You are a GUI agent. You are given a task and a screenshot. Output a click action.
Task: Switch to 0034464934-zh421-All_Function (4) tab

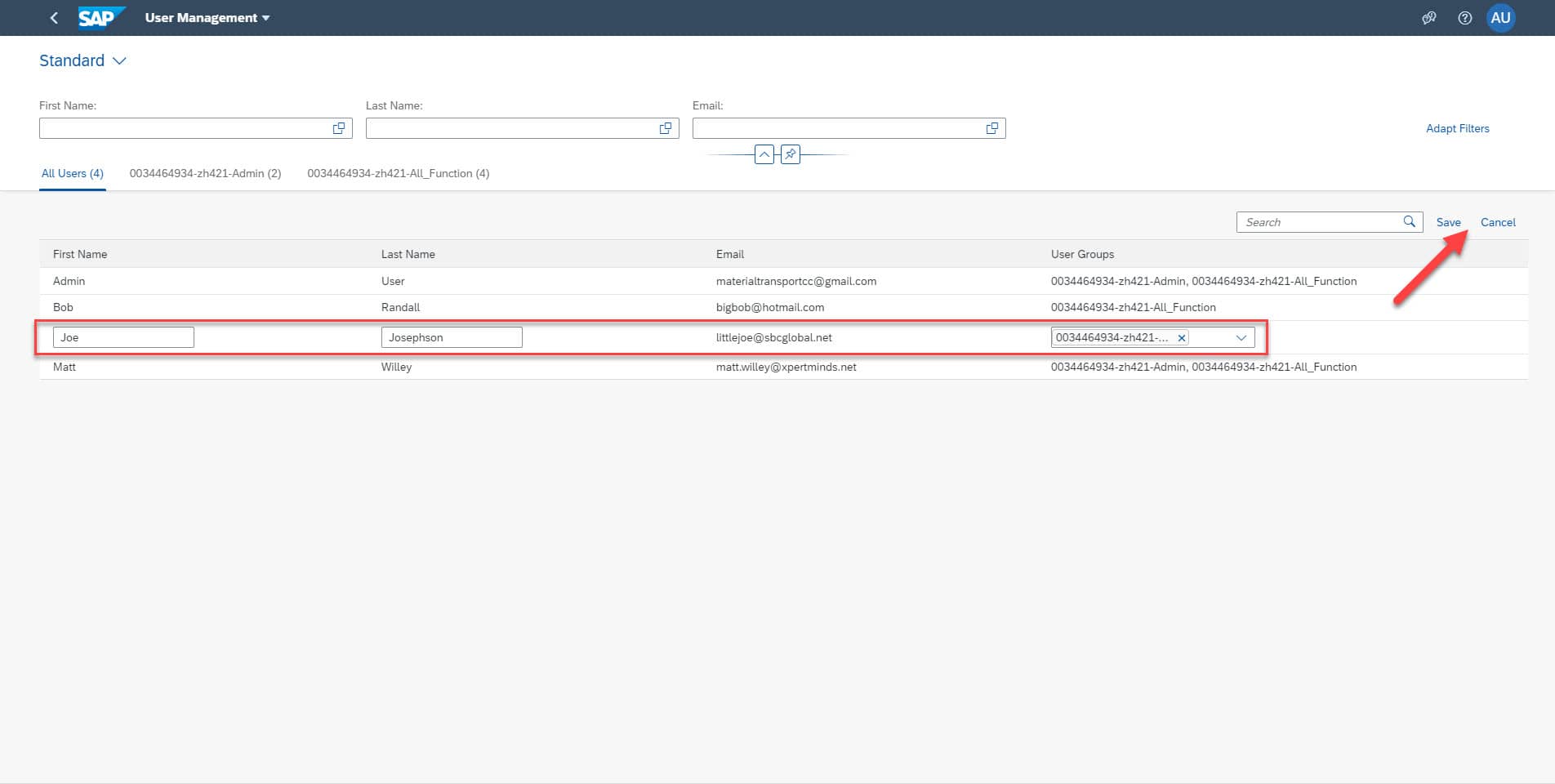pos(399,173)
